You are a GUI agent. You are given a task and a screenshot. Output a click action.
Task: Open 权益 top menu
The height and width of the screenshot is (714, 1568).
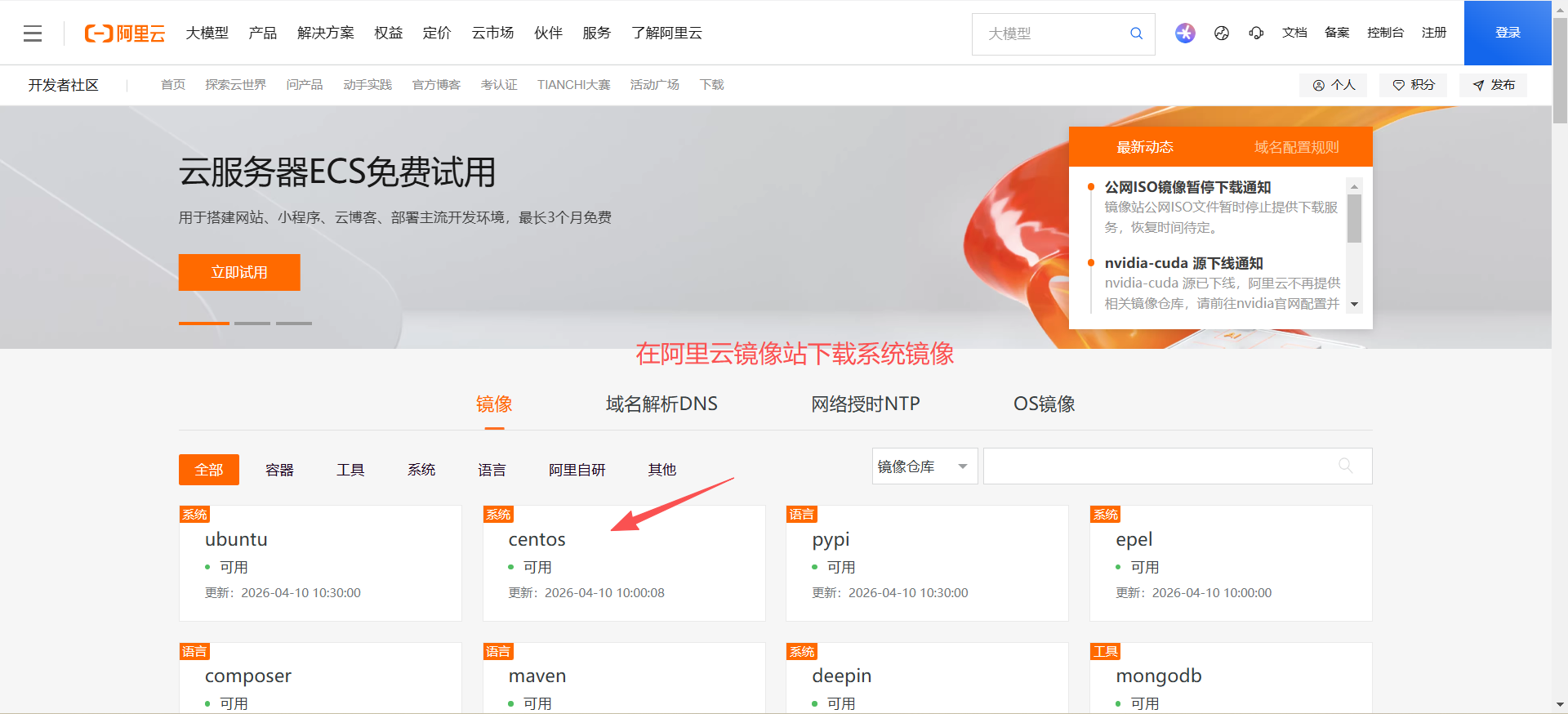pos(389,33)
